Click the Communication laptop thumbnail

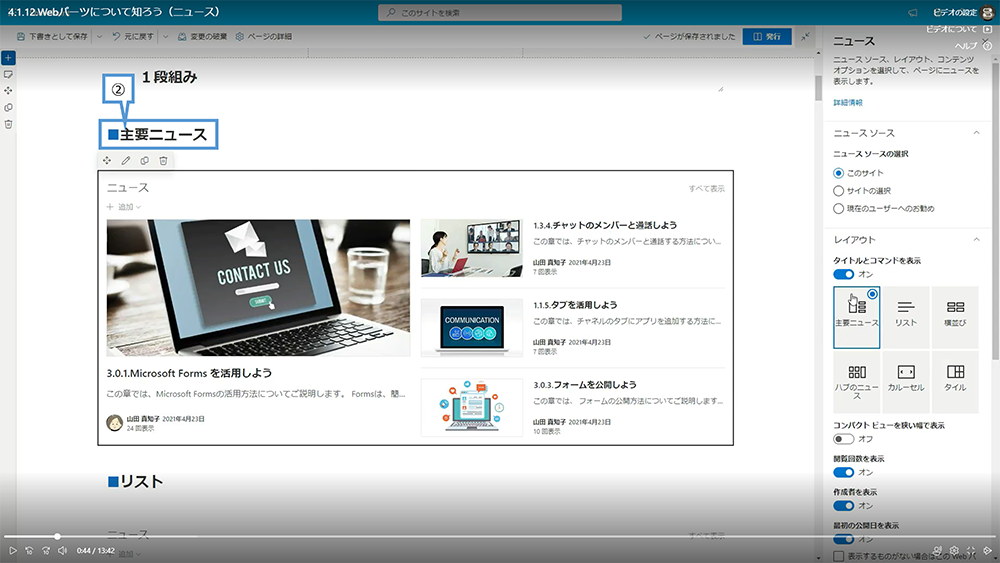[x=472, y=328]
